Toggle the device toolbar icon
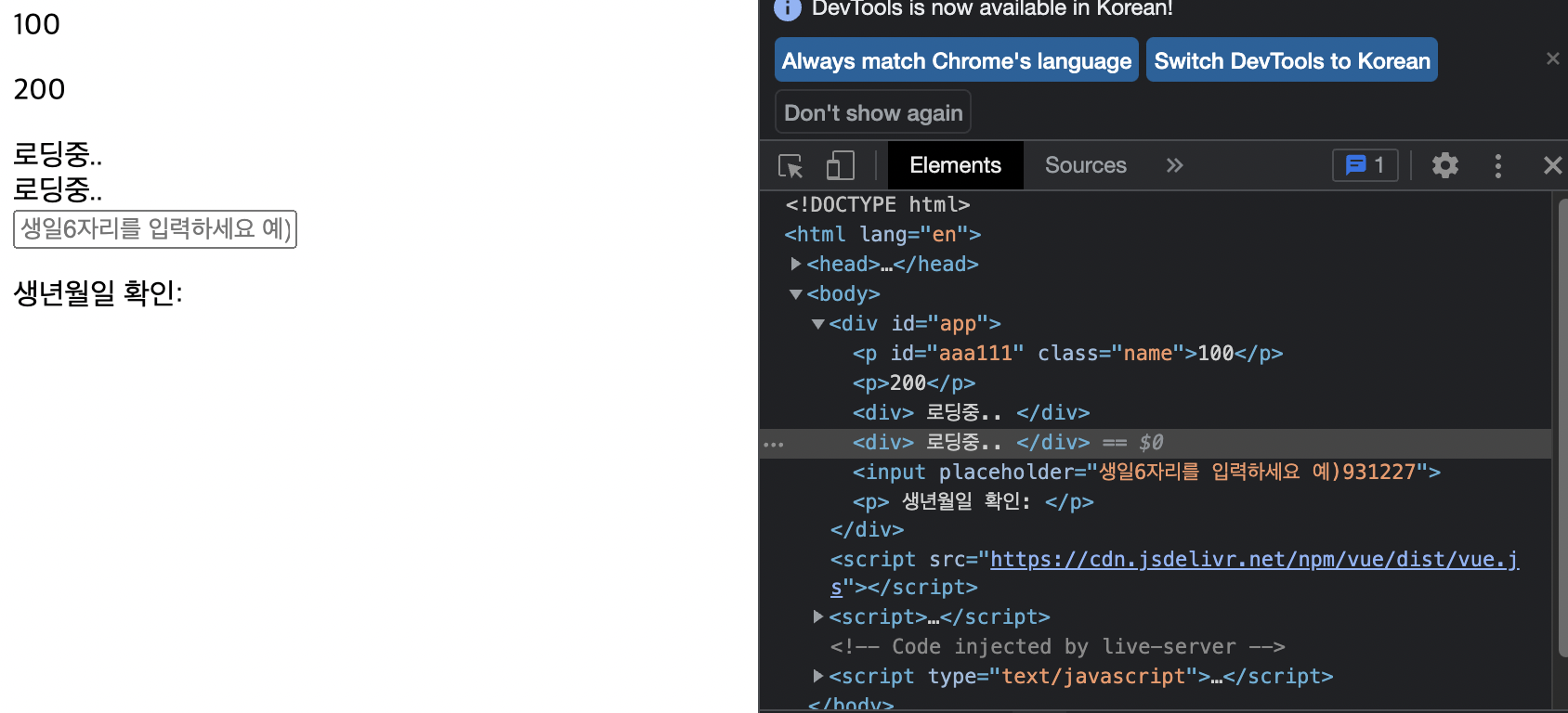 840,165
